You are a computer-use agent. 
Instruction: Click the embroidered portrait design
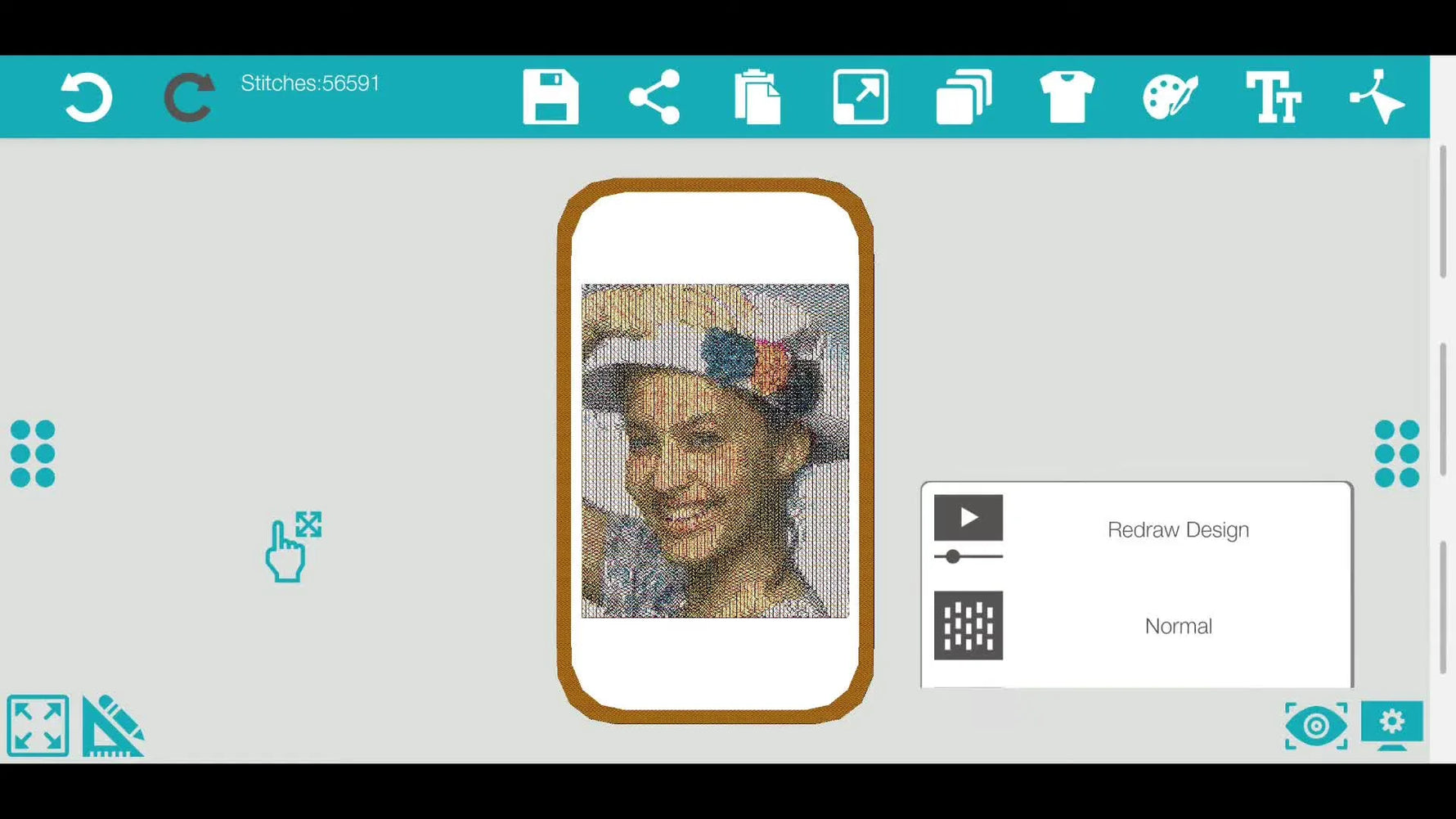pyautogui.click(x=715, y=451)
